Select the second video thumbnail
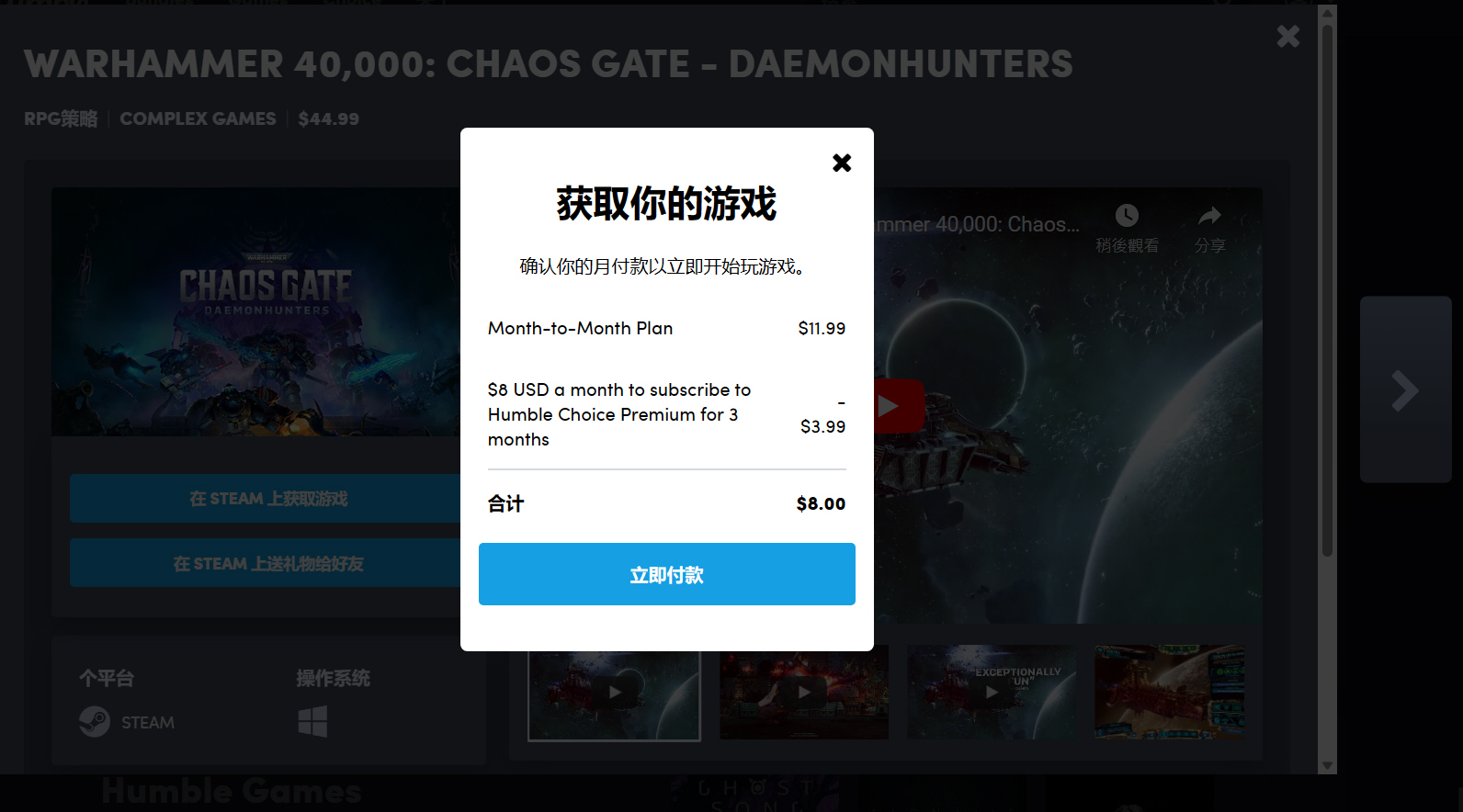This screenshot has height=812, width=1463. point(804,694)
